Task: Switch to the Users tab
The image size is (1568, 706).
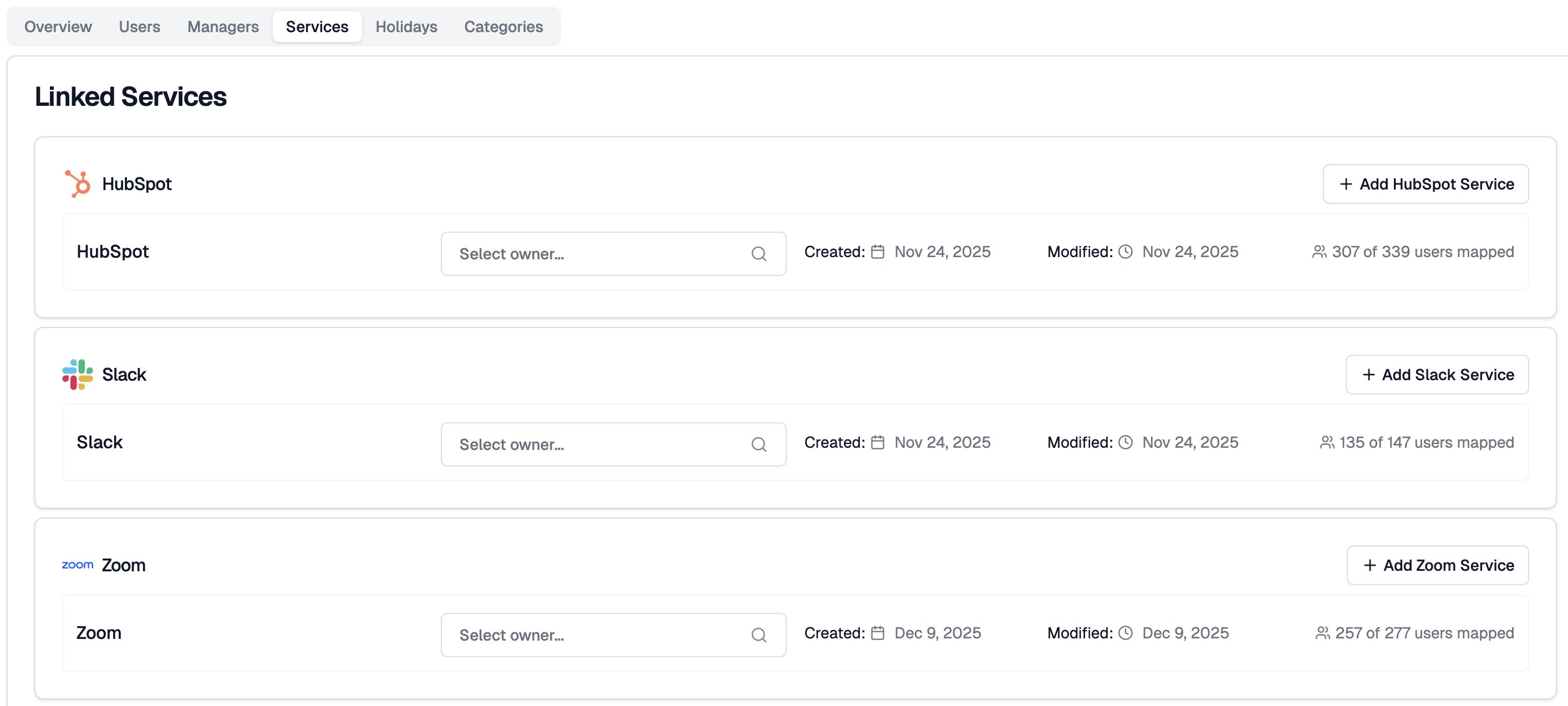Action: click(139, 27)
